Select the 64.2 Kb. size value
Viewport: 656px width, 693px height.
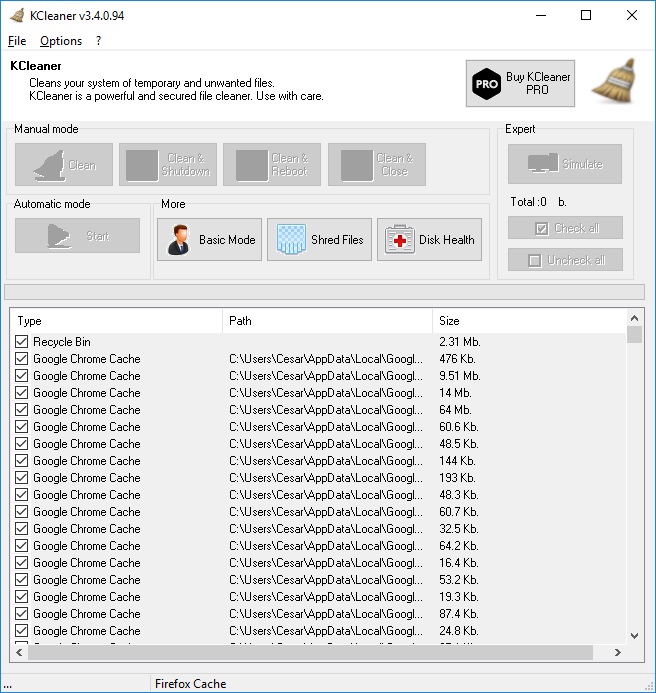(459, 546)
